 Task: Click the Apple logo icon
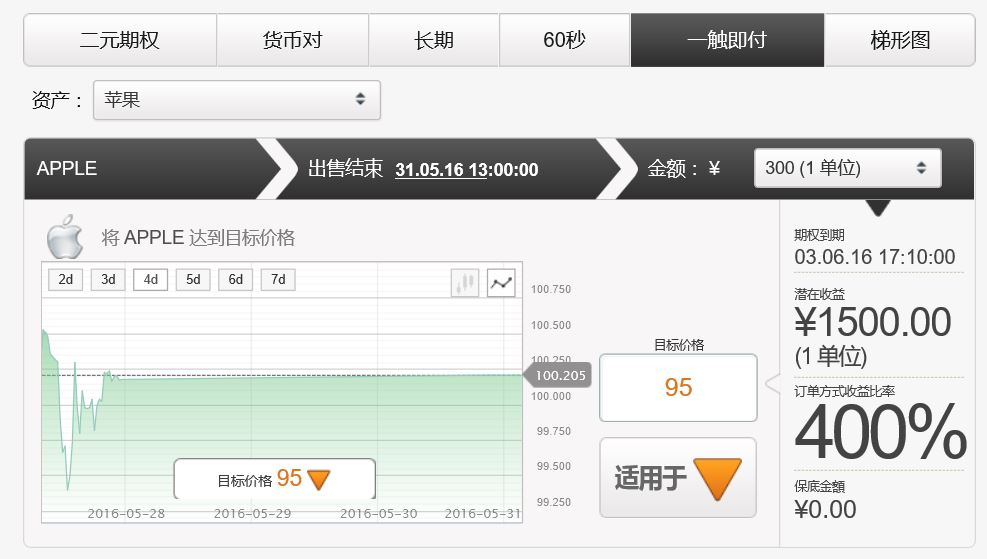65,238
